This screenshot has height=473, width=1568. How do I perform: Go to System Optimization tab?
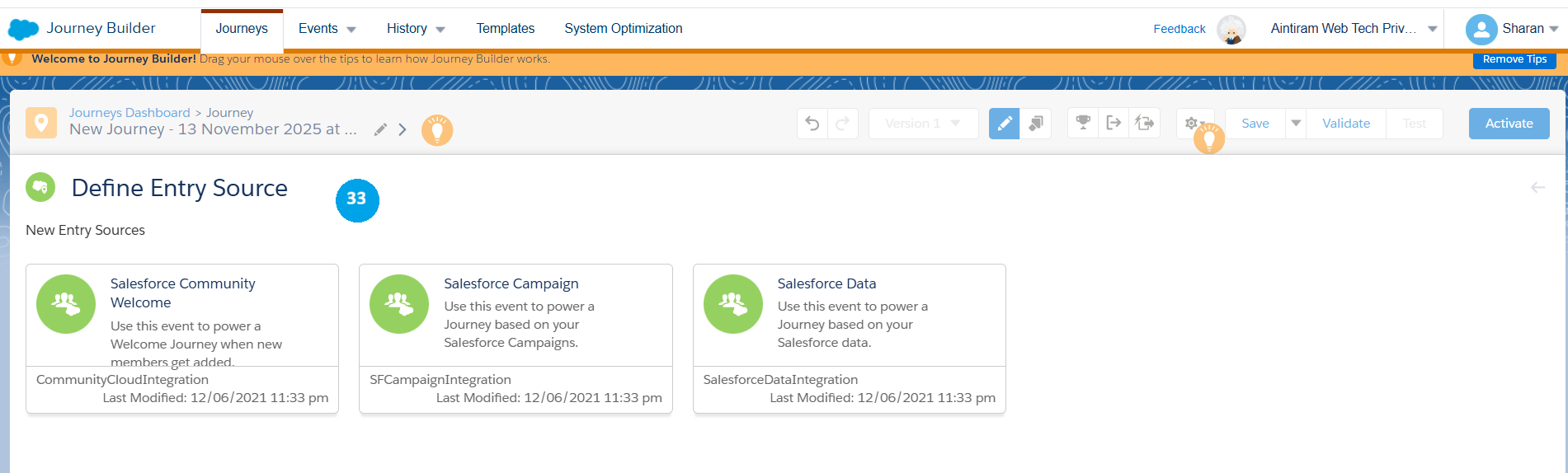(x=623, y=29)
